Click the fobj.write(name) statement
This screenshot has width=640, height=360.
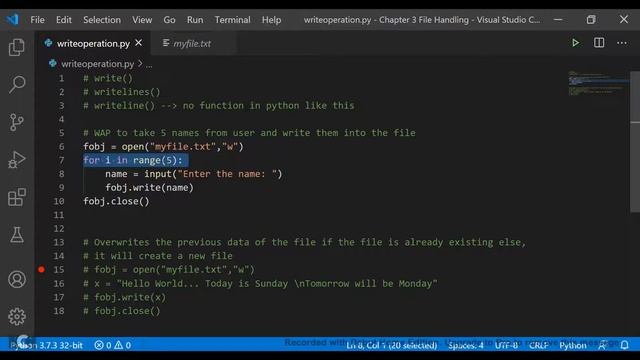(x=149, y=188)
